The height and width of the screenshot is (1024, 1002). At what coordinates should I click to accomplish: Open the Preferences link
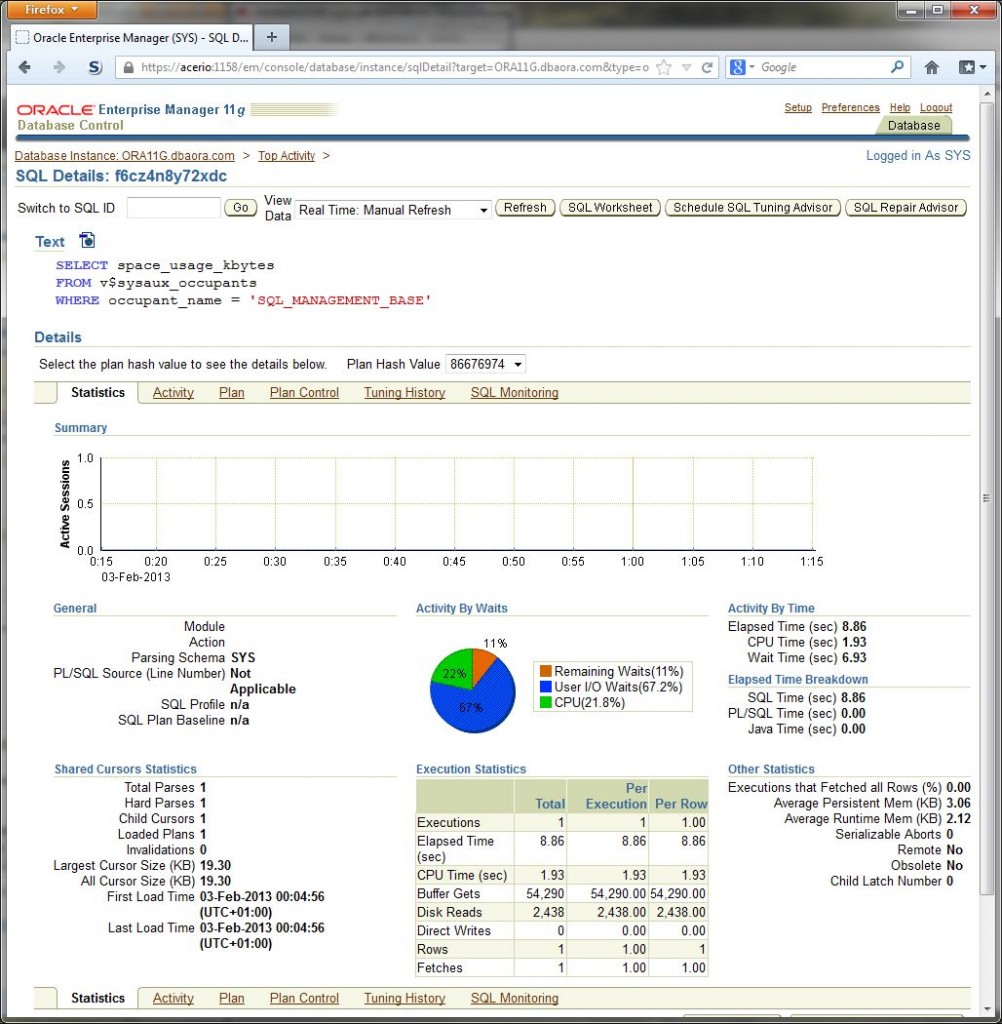(850, 107)
